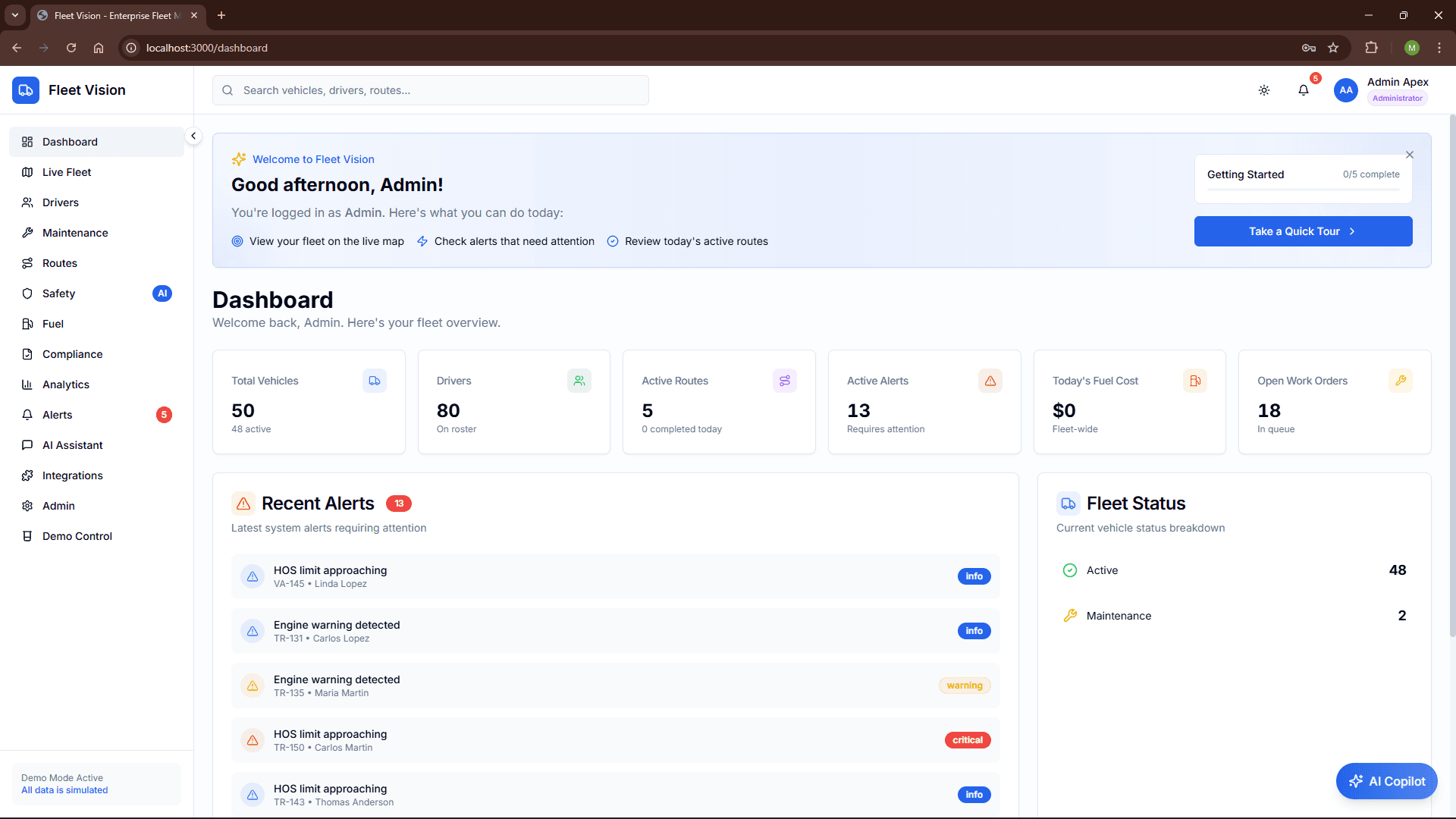Open notifications bell with 5 alerts
This screenshot has width=1456, height=819.
click(x=1304, y=89)
